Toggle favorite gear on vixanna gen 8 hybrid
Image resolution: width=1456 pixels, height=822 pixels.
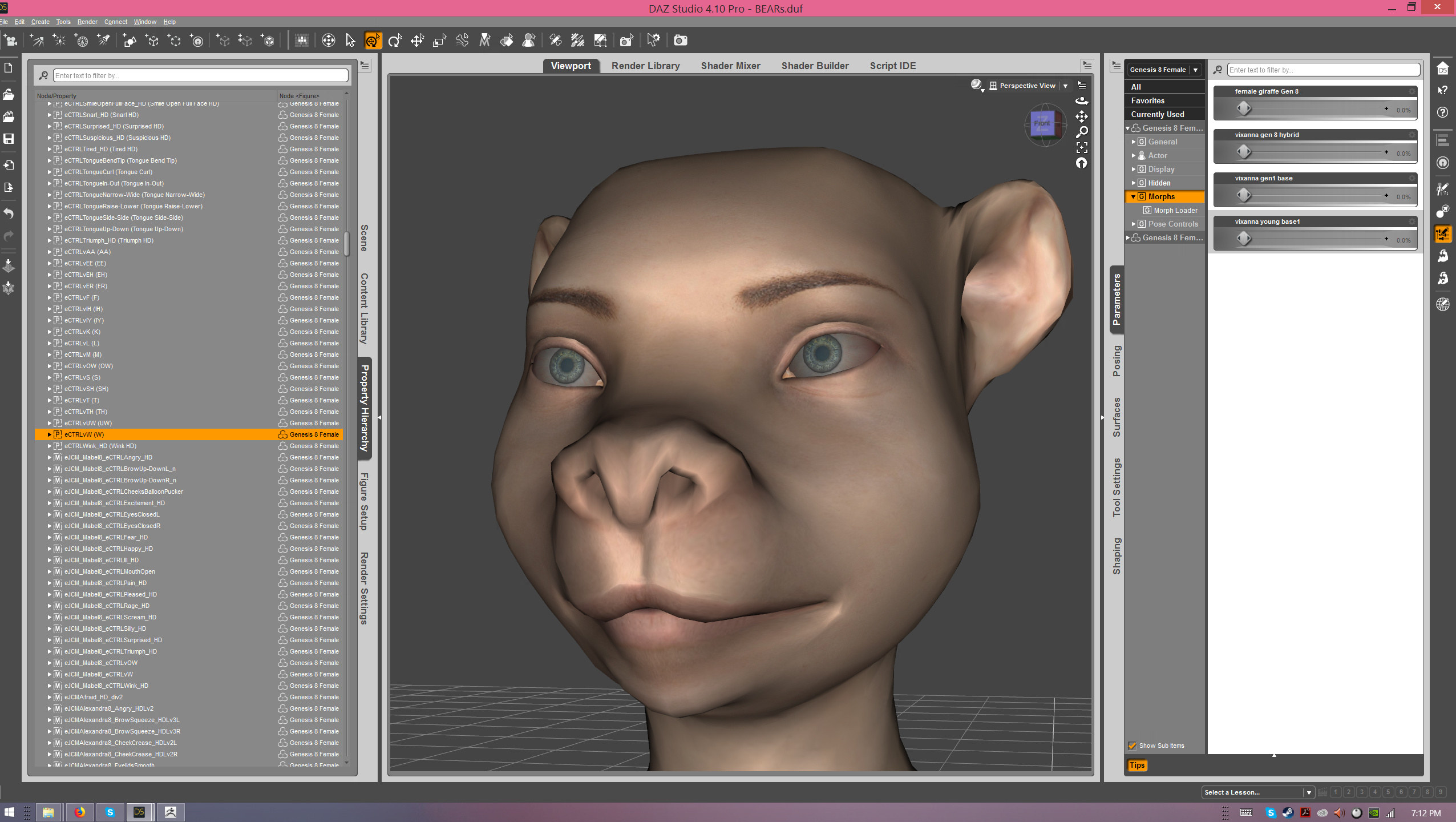(x=1411, y=135)
